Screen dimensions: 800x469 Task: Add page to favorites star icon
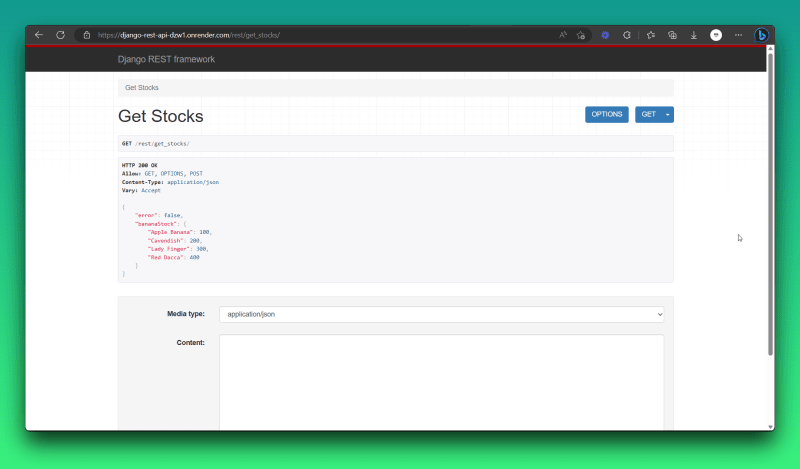point(581,35)
